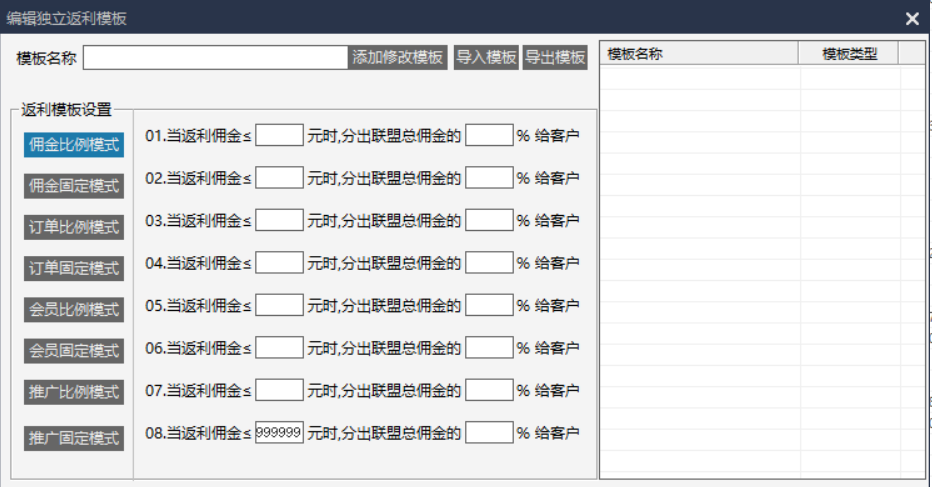
Task: Click the row 01 commission amount field
Action: (x=279, y=135)
